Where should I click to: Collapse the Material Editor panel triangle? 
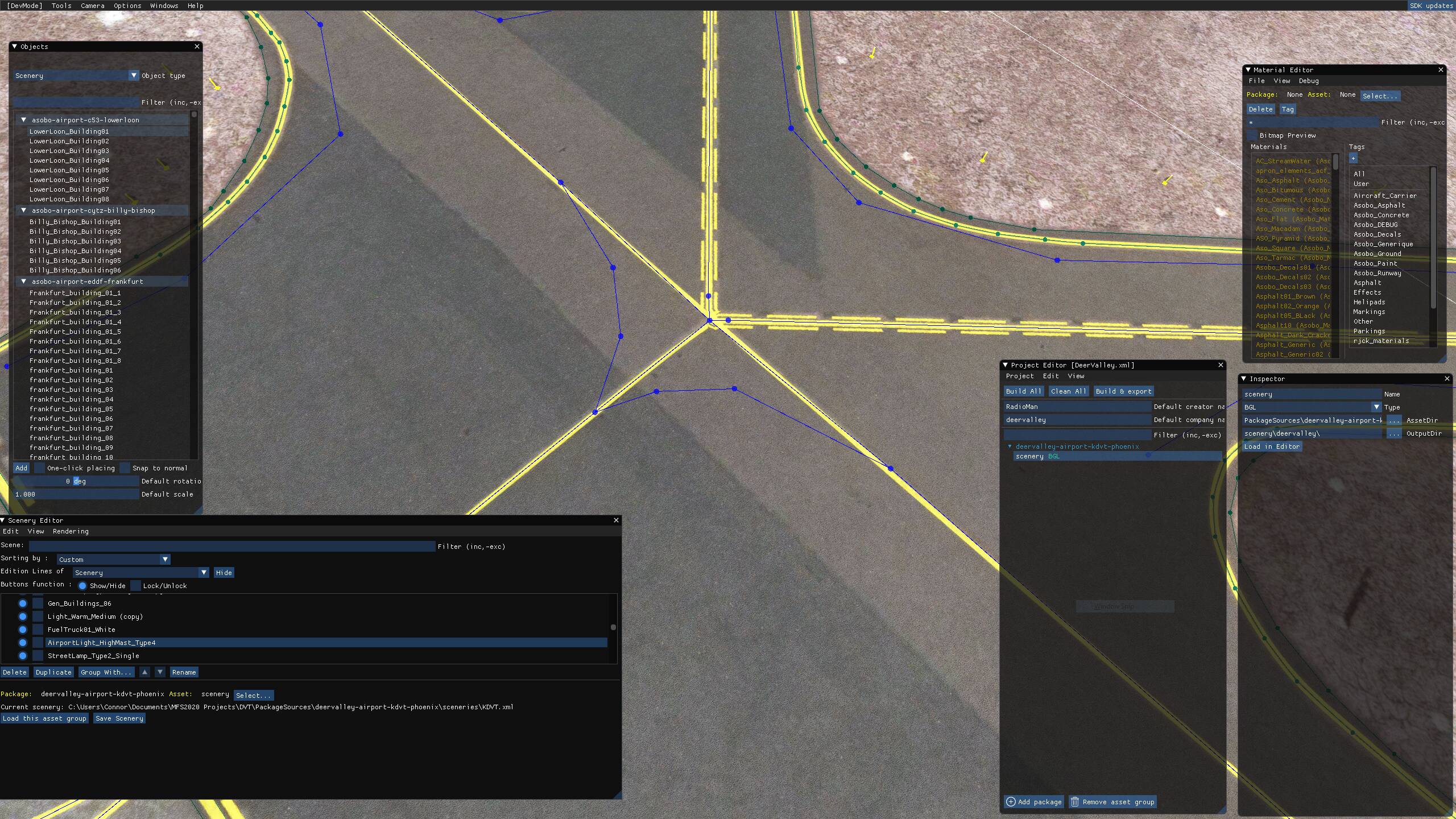(1248, 70)
